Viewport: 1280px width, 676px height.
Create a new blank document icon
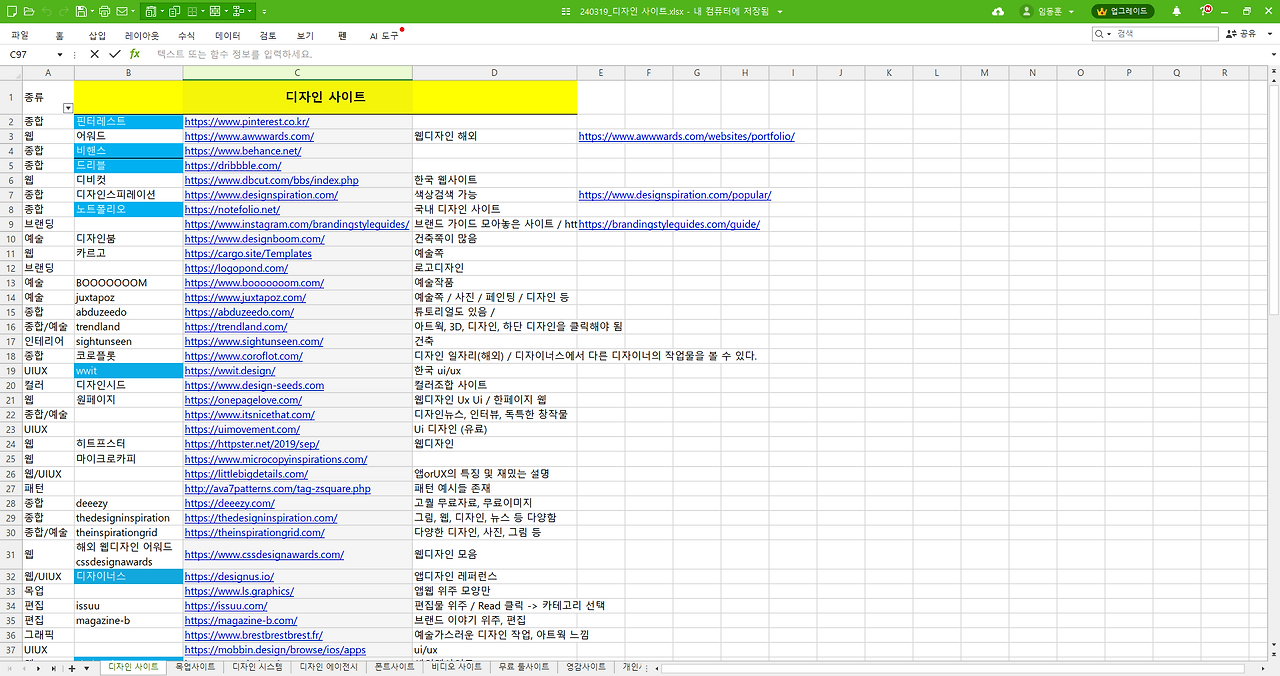(11, 11)
